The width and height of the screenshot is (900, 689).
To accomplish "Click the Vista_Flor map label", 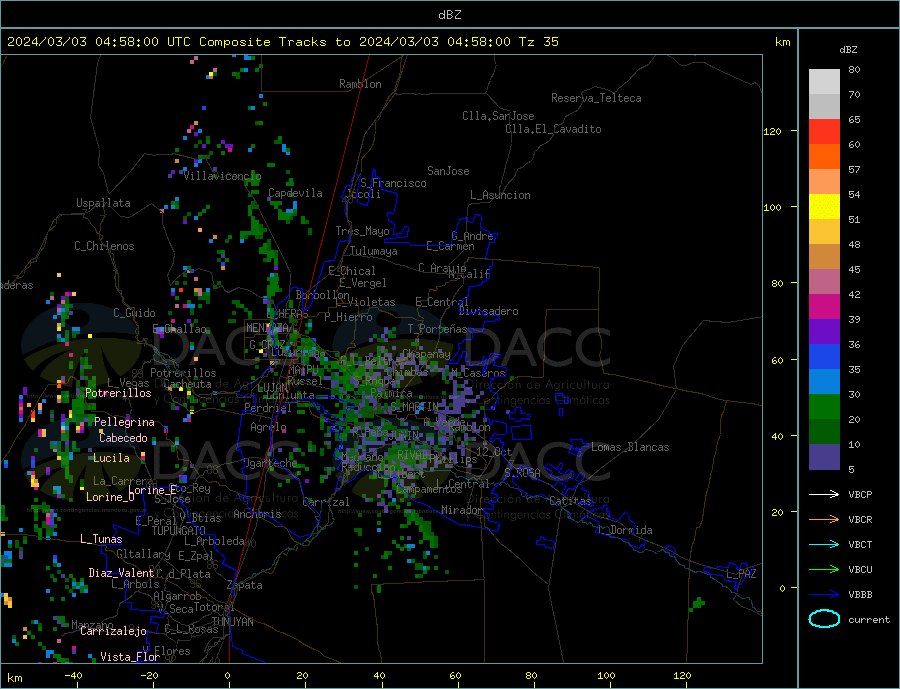I will 130,657.
